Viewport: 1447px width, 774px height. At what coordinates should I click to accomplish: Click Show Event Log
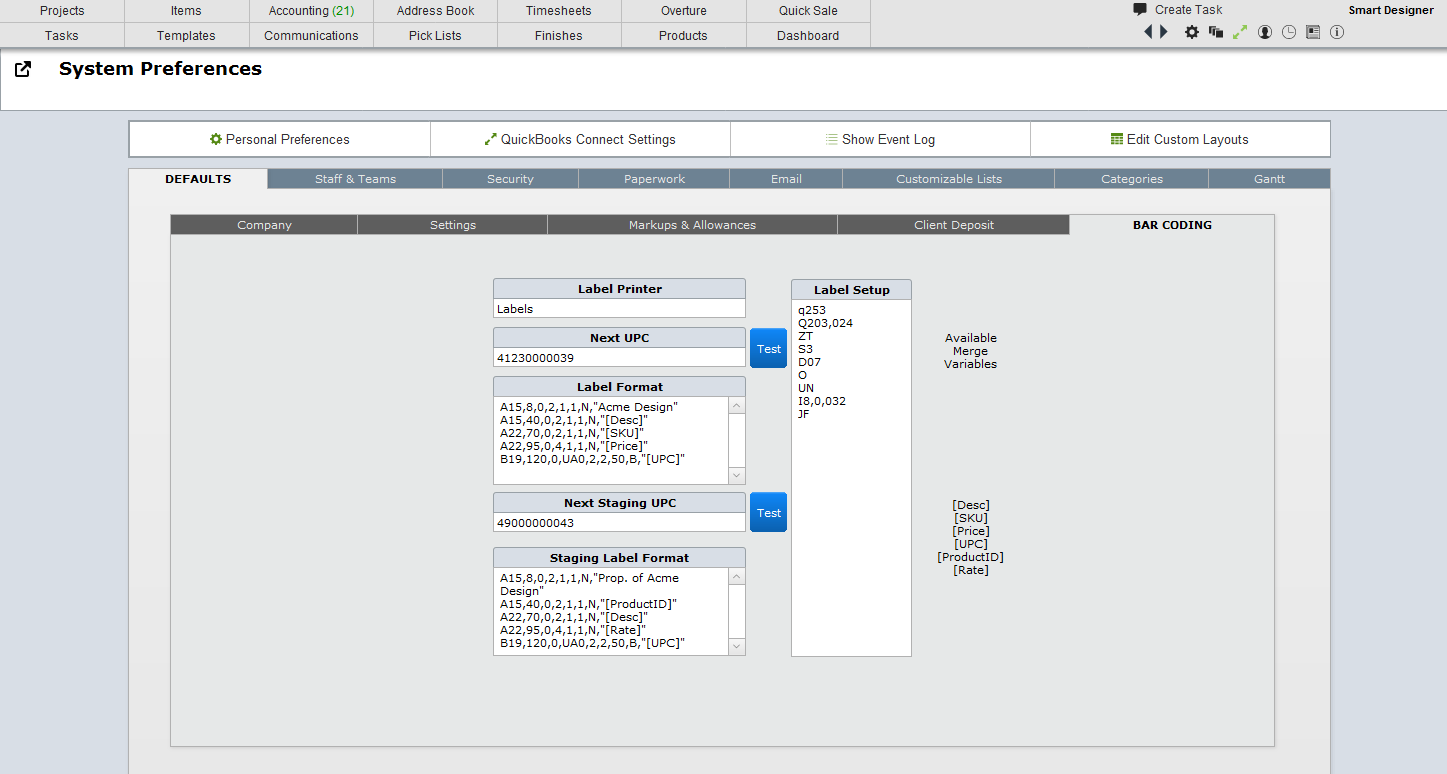[880, 139]
